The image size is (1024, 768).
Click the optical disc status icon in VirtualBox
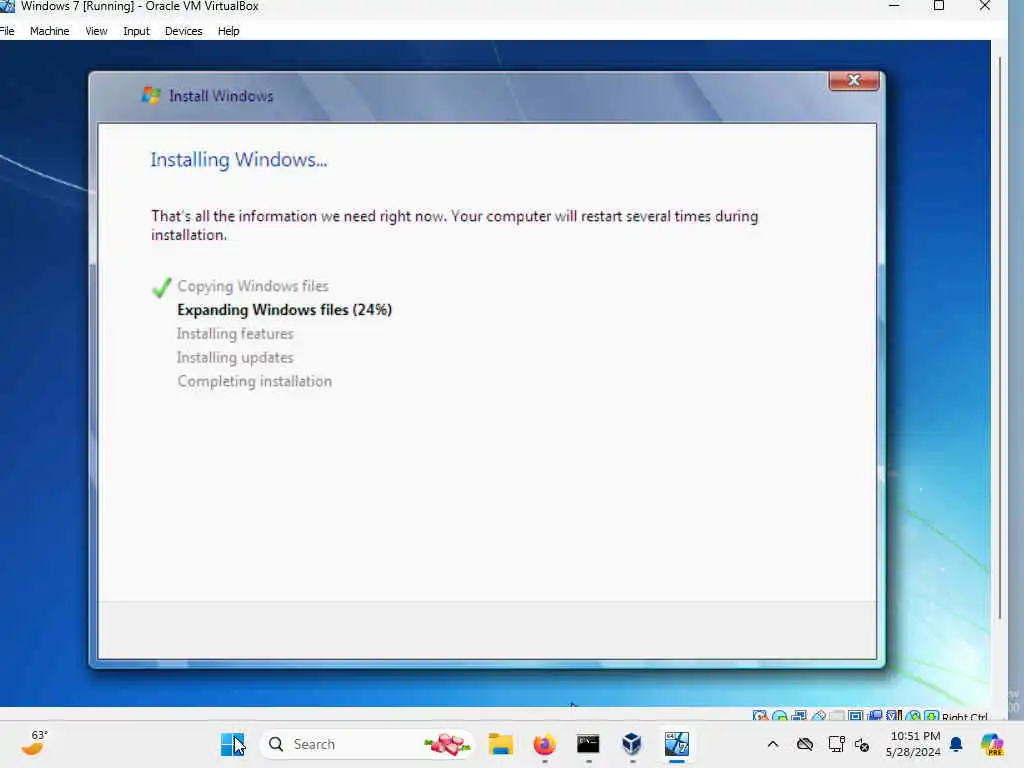click(779, 716)
